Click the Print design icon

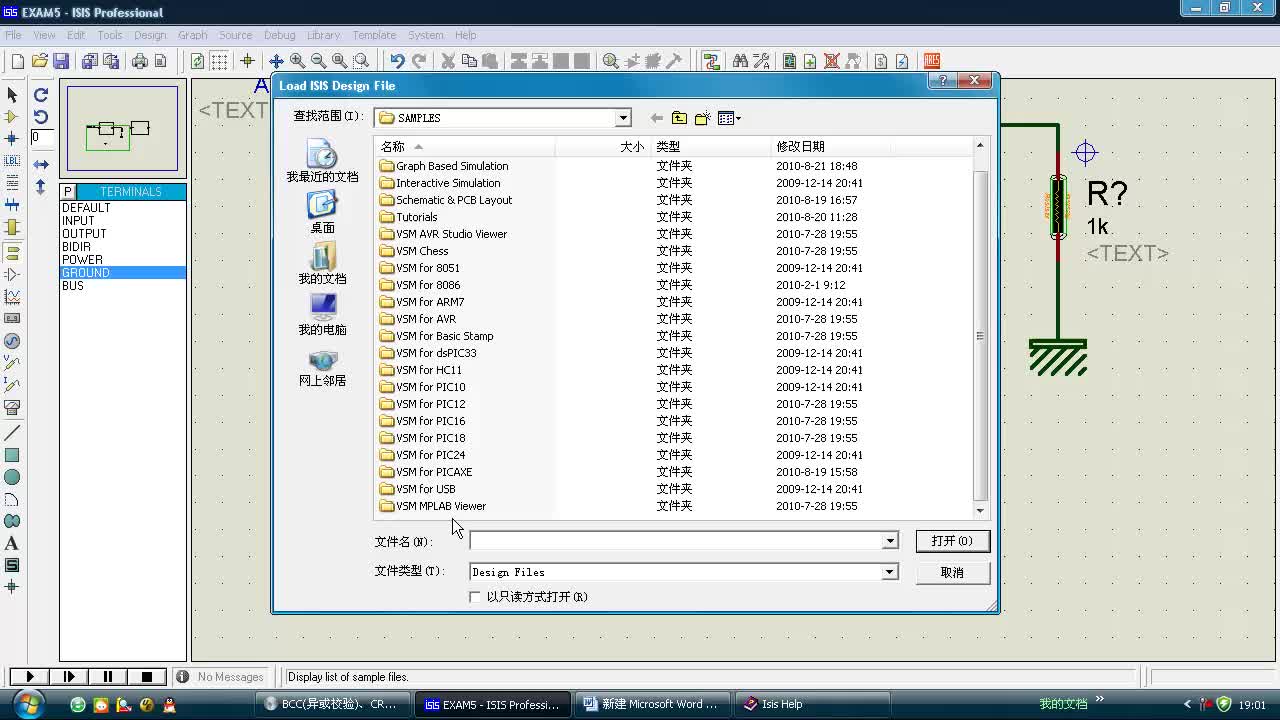[x=140, y=61]
